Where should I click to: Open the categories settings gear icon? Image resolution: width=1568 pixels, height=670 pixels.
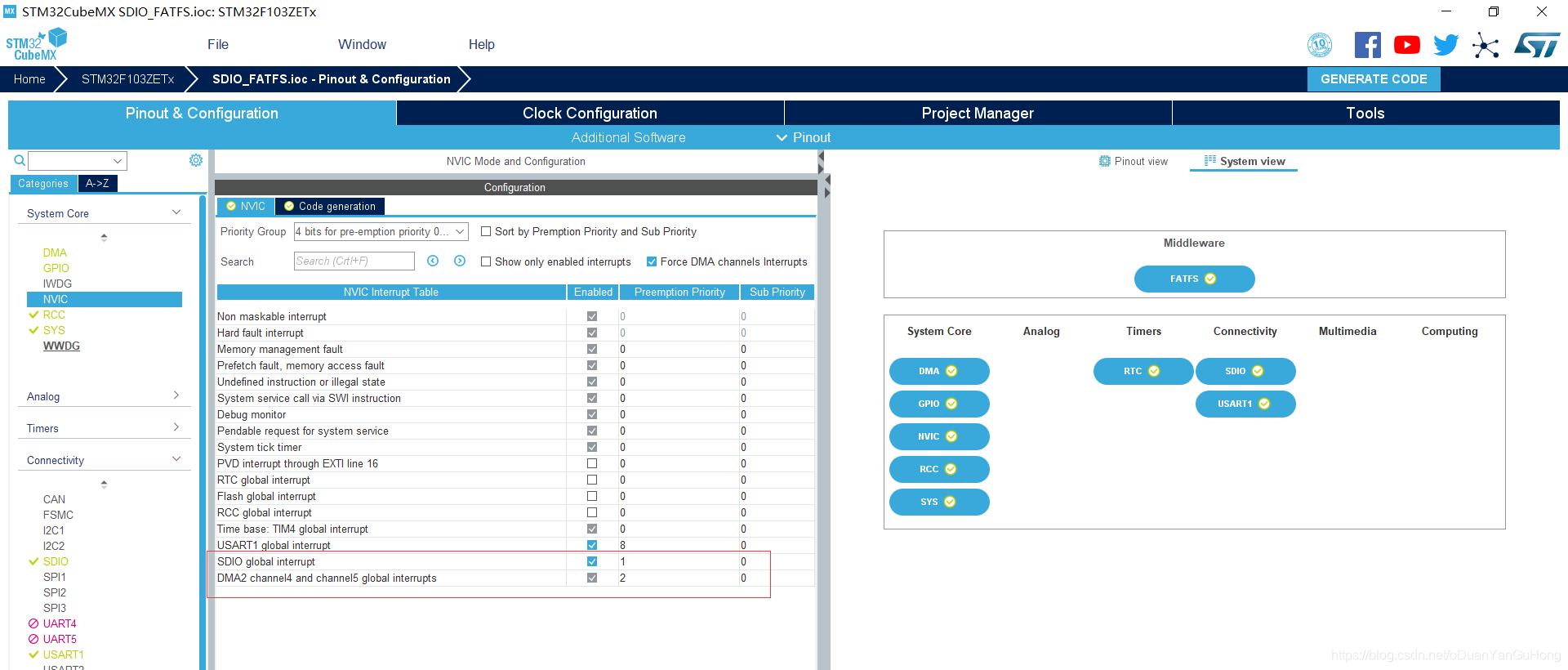tap(196, 160)
